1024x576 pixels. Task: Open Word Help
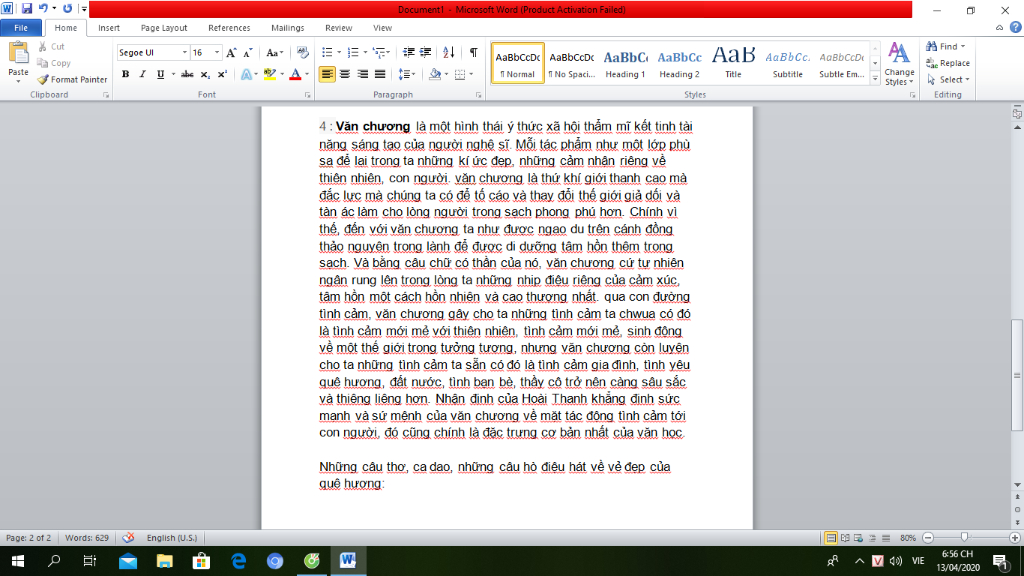1016,27
